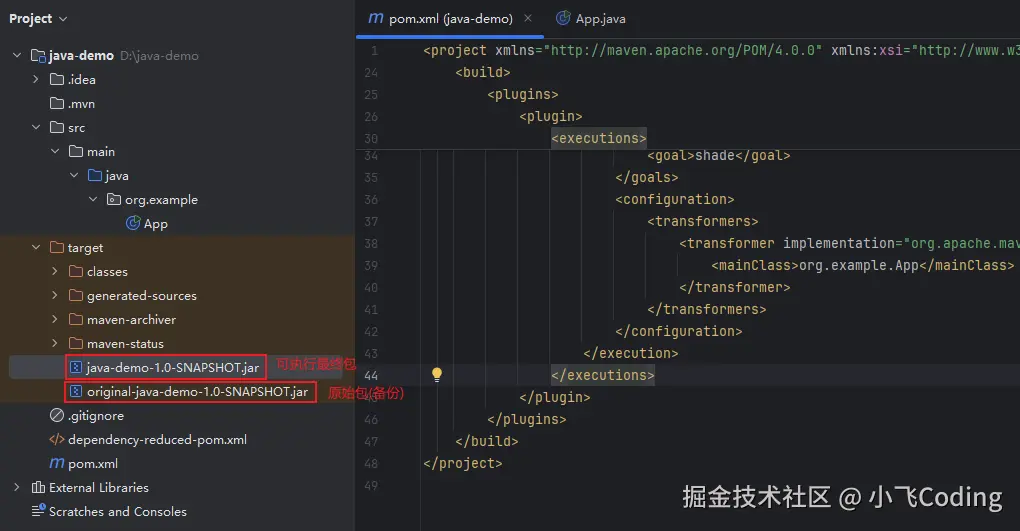This screenshot has width=1020, height=531.
Task: Click the <goal>shade</goal> line
Action: pos(719,156)
